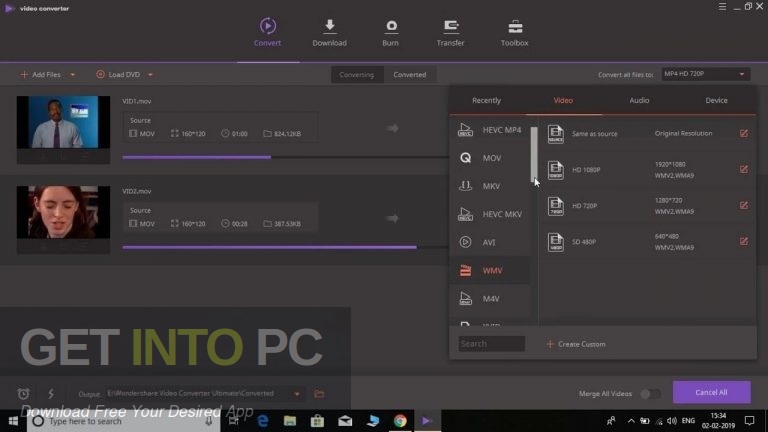
Task: Choose M4V format
Action: 490,298
